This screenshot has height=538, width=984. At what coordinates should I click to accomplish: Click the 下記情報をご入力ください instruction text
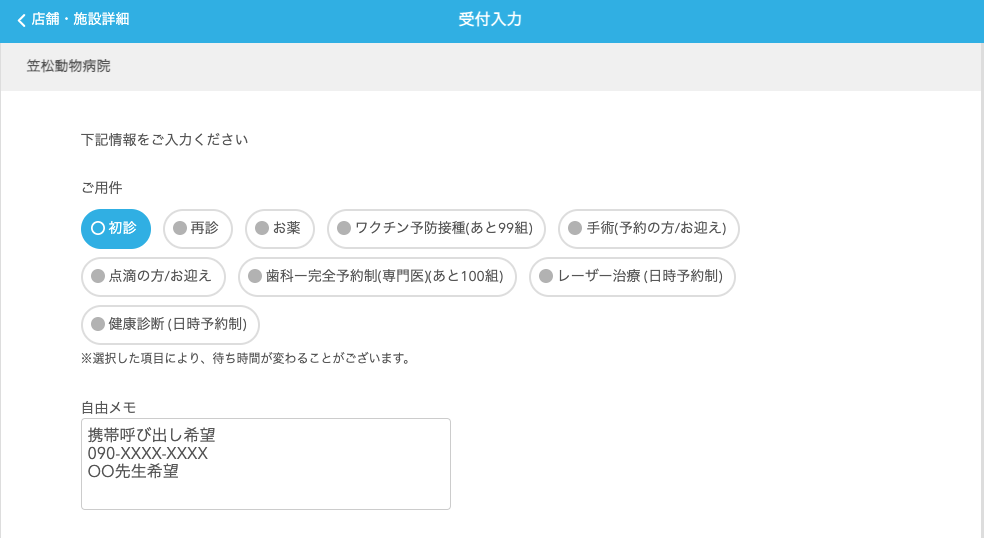pyautogui.click(x=164, y=140)
